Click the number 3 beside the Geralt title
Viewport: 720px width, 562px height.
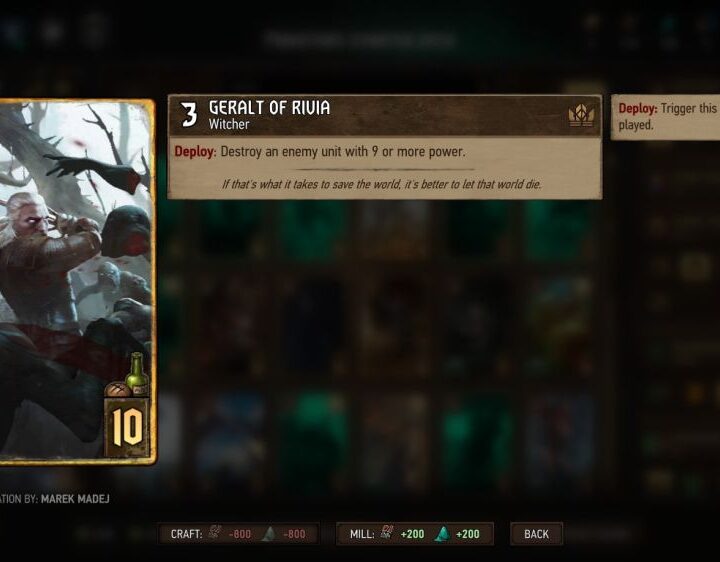point(189,115)
